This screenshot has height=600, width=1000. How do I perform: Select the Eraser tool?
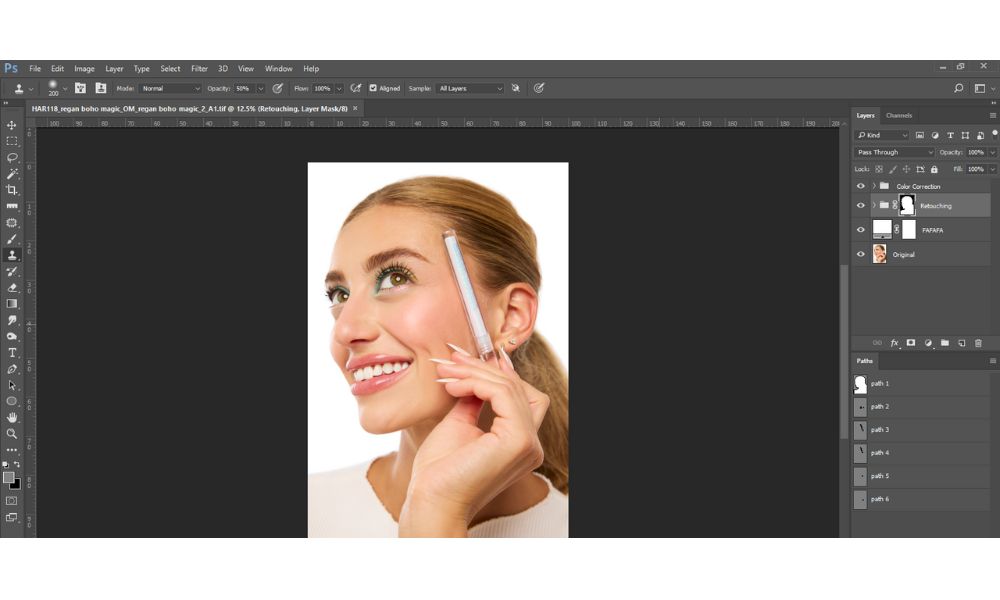(11, 288)
